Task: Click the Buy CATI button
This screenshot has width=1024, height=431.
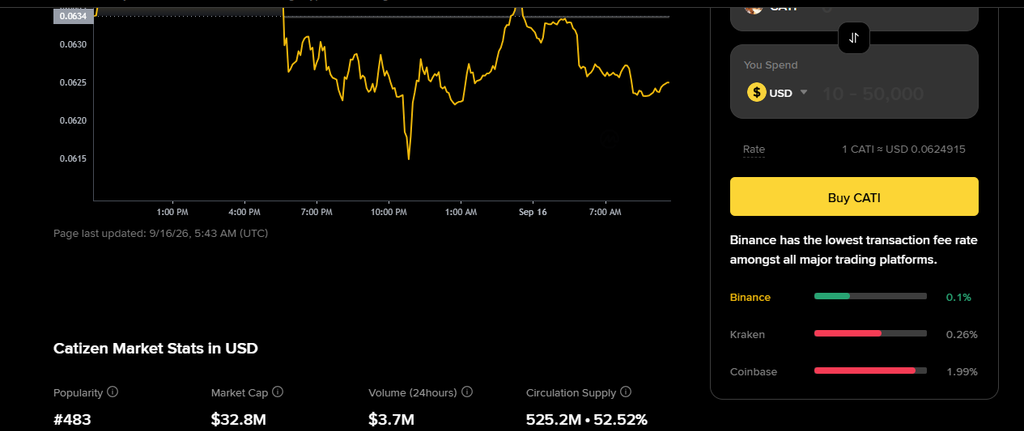Action: point(854,197)
